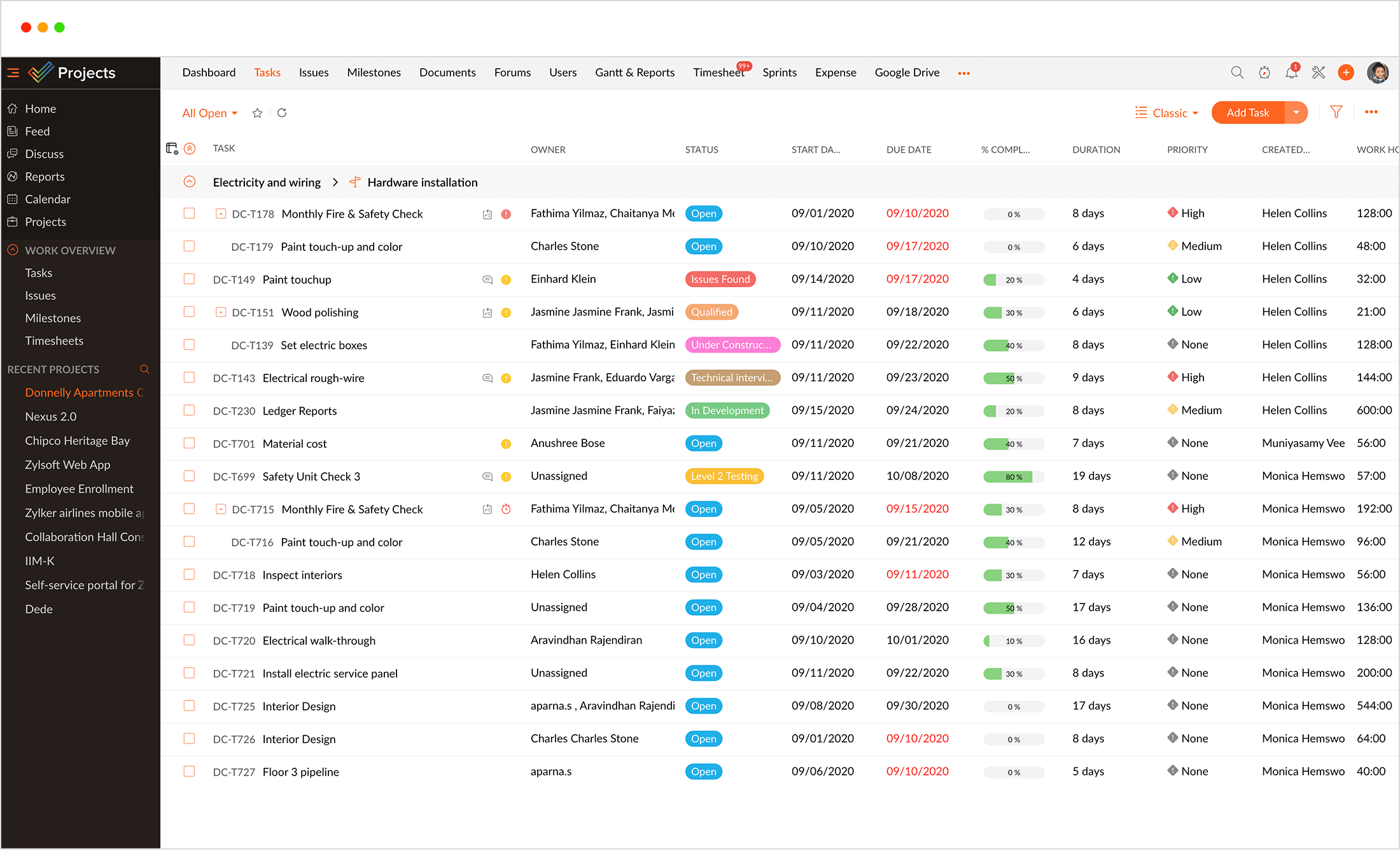Check the checkbox for DC-T178 Monthly Fire & Safety Check

pos(189,213)
